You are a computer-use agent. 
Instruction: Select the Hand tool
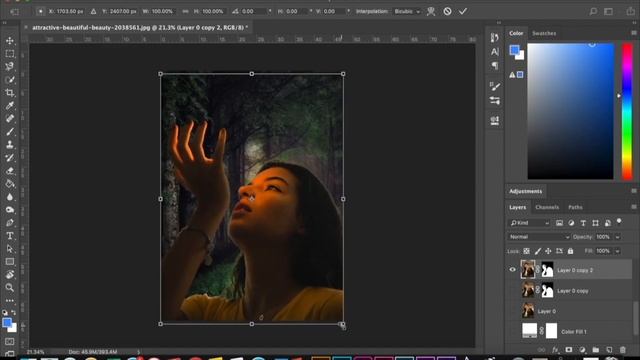pos(10,275)
